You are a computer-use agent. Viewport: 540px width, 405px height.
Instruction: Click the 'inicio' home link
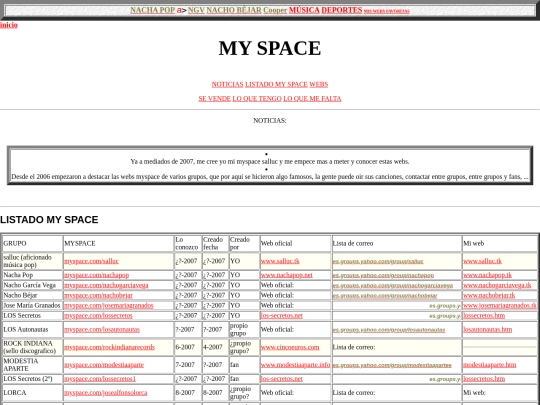pos(9,25)
